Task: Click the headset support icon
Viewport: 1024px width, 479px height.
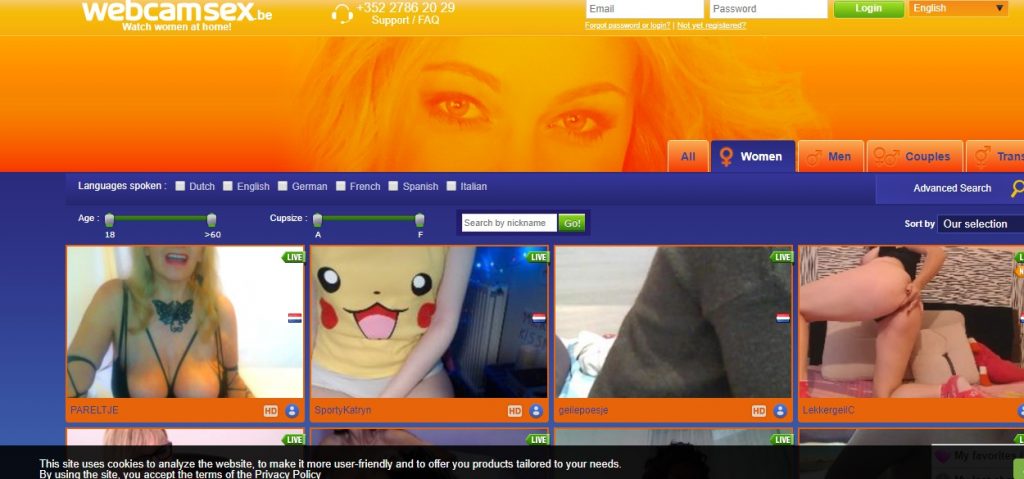Action: point(342,14)
